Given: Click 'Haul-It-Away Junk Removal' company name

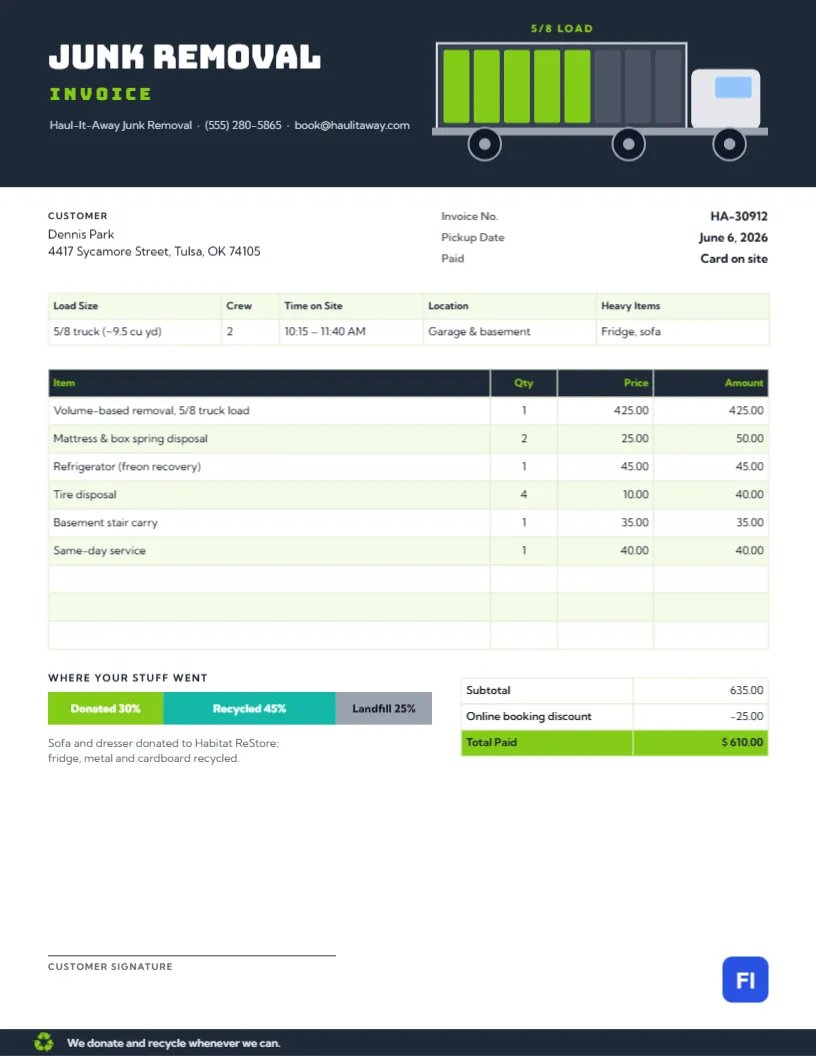Looking at the screenshot, I should pos(121,125).
